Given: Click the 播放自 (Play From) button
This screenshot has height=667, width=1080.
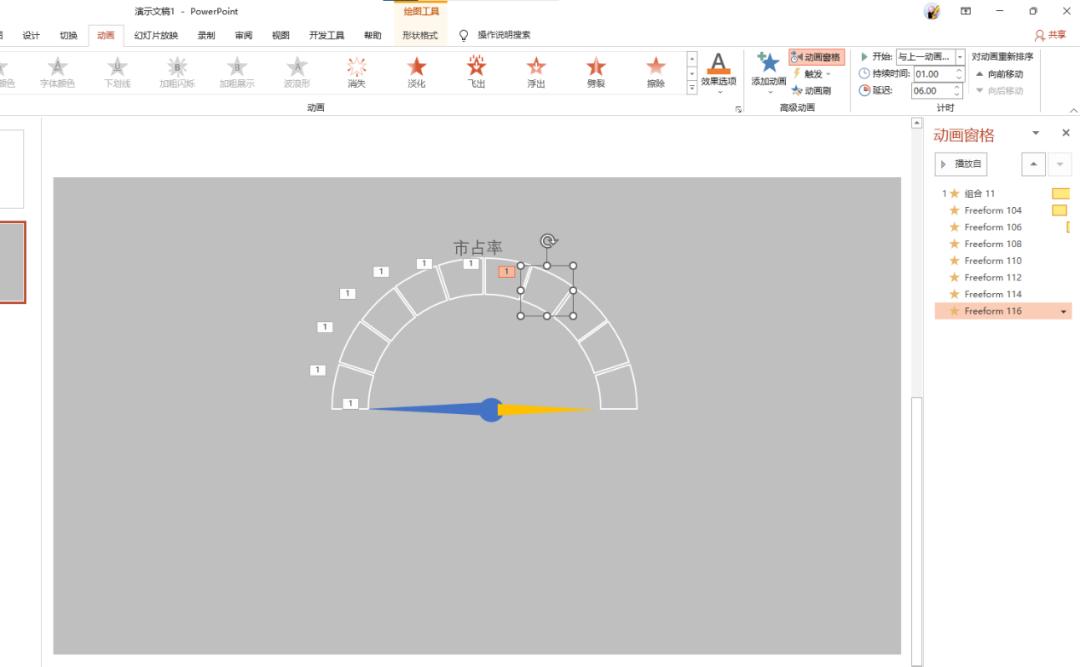Looking at the screenshot, I should click(960, 163).
